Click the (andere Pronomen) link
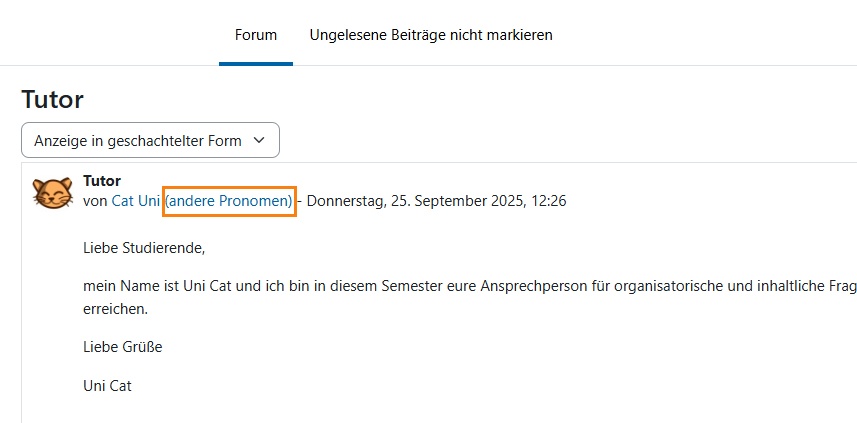The image size is (857, 423). tap(230, 201)
